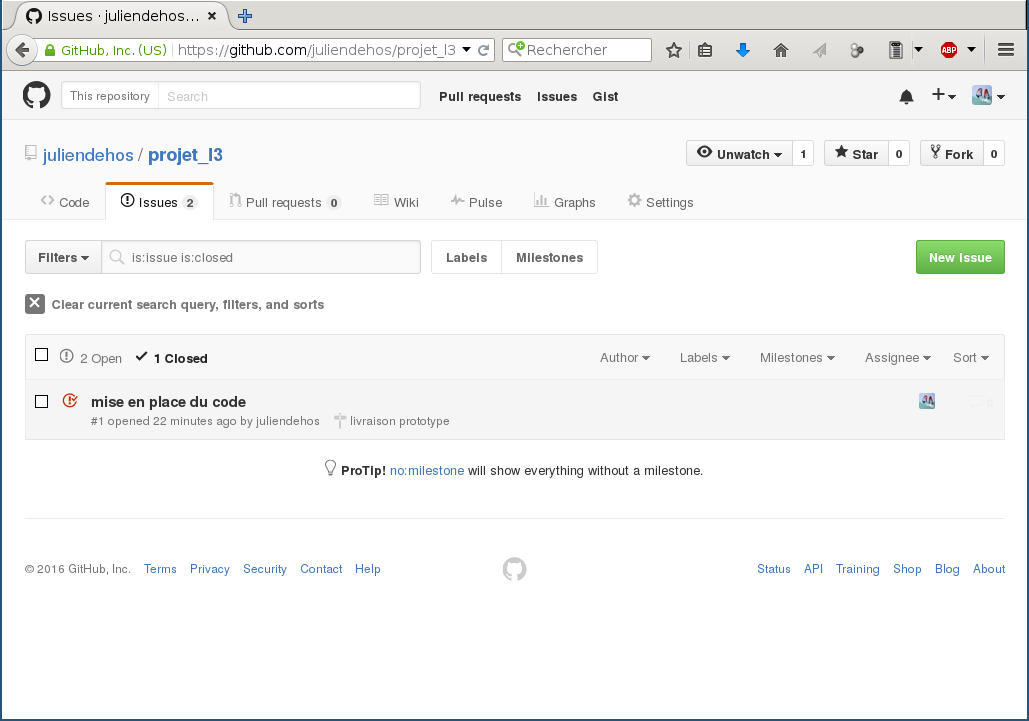Screen dimensions: 1029x721
Task: Expand the URL bar history dropdown arrow
Action: tap(467, 50)
